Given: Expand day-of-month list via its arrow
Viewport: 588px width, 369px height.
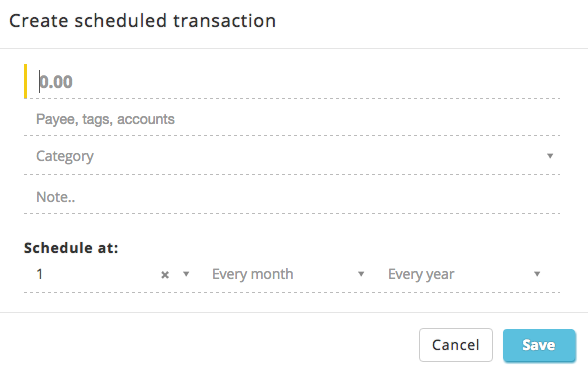Looking at the screenshot, I should 186,274.
